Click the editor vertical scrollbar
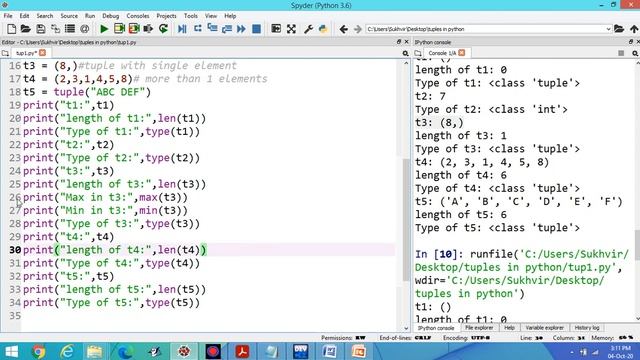 tap(406, 220)
